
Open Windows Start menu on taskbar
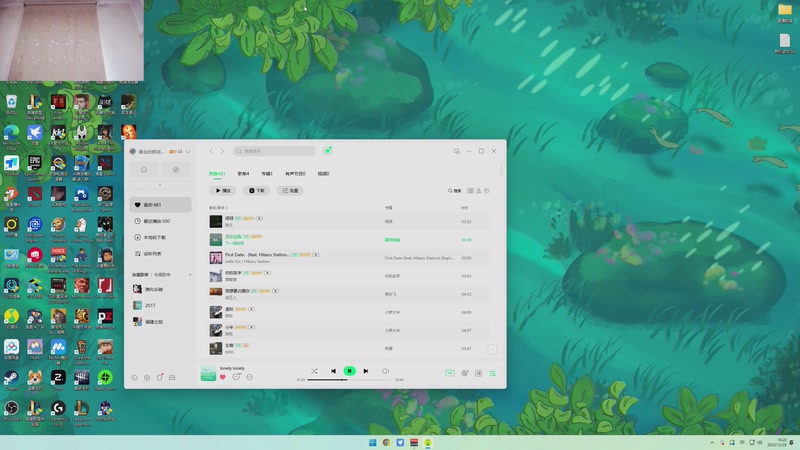pos(372,442)
